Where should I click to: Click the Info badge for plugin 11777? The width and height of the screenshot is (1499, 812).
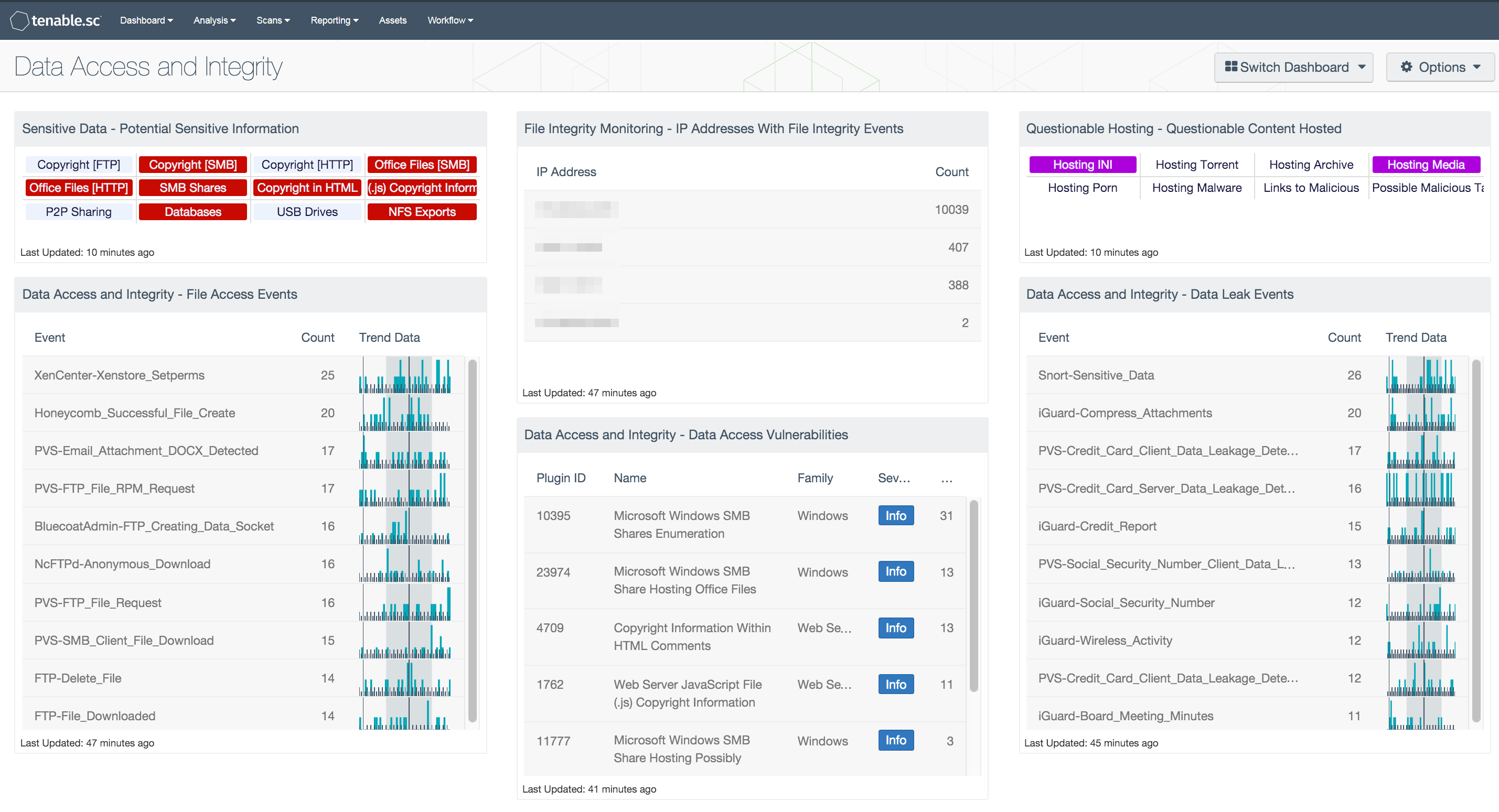tap(895, 740)
